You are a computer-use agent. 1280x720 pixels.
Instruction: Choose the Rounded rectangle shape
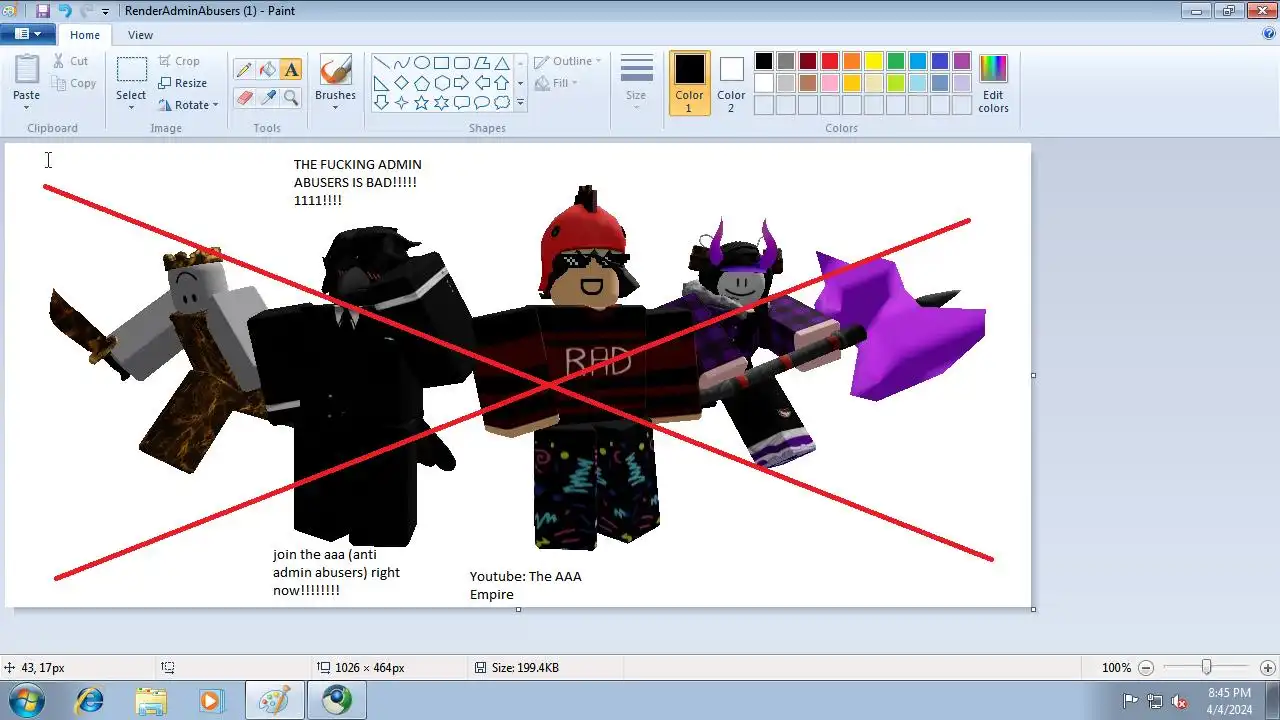461,62
